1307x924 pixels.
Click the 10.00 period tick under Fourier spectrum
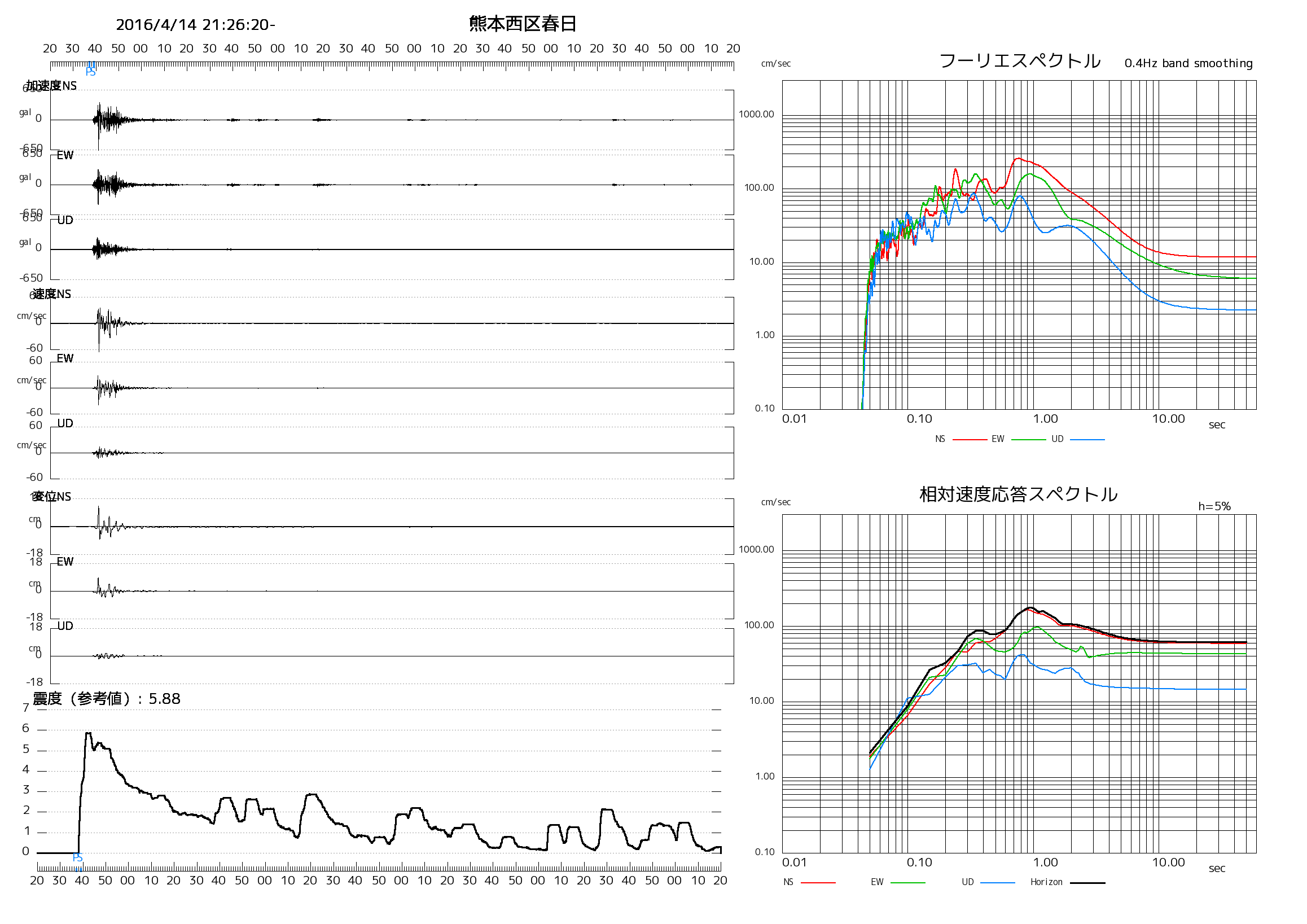(x=1168, y=419)
